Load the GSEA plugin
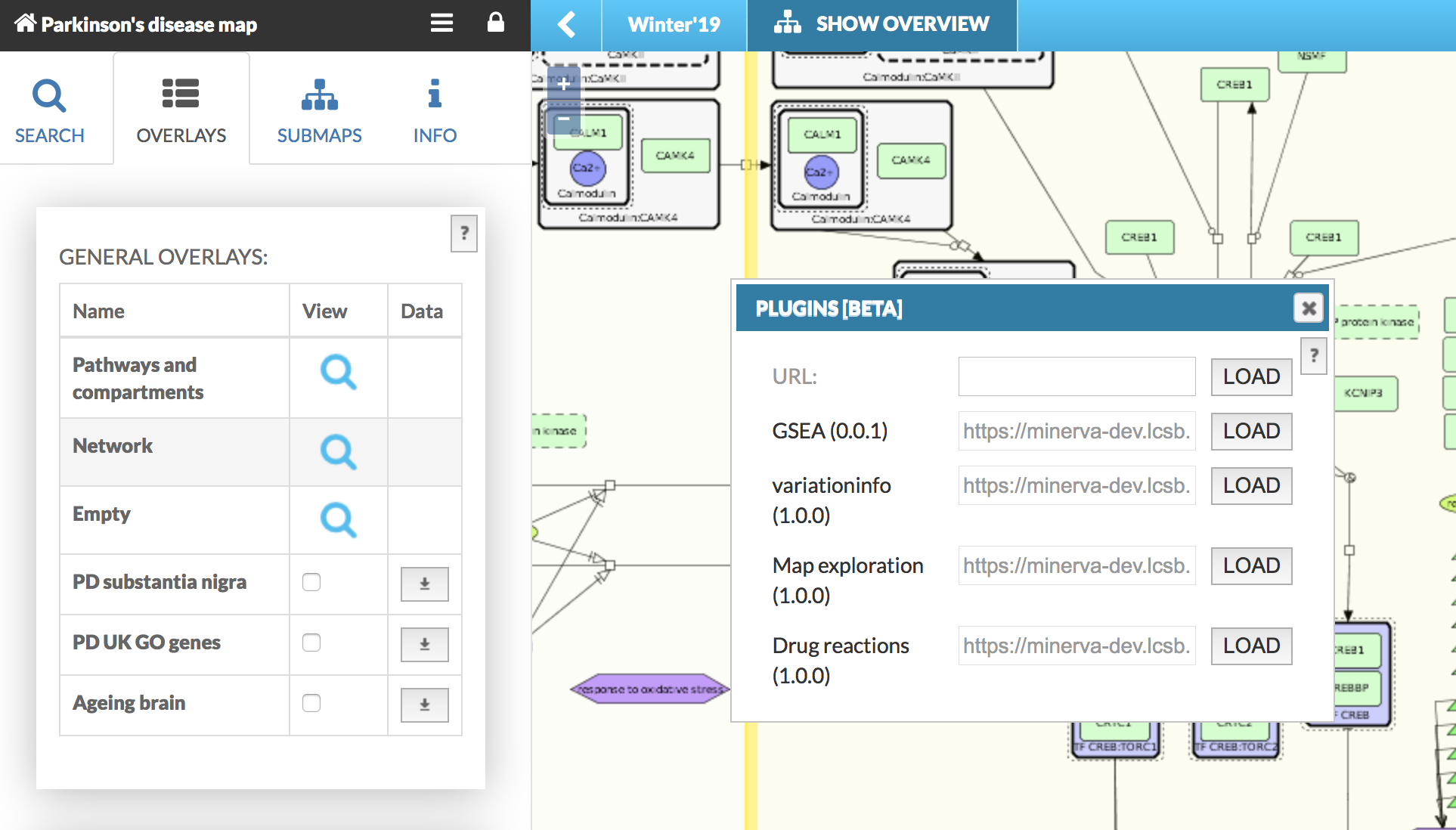This screenshot has width=1456, height=830. click(1251, 431)
